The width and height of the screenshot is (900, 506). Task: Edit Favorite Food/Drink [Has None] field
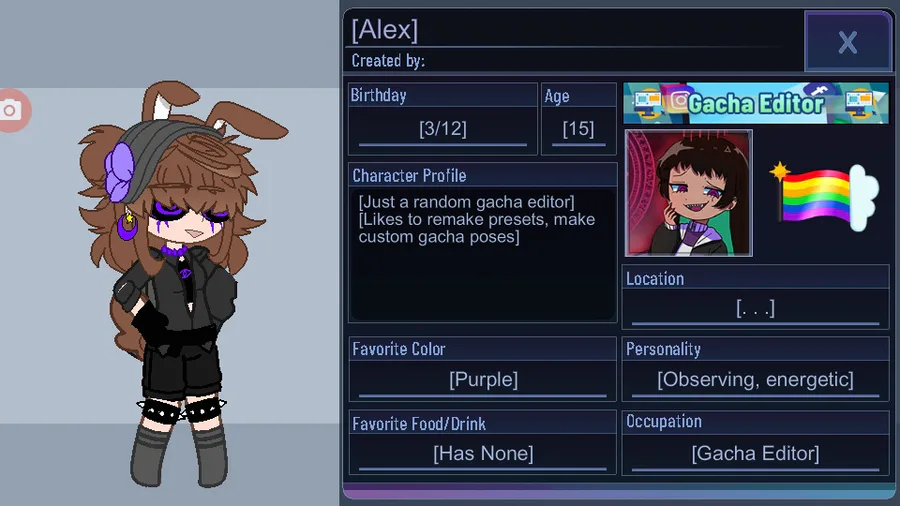tap(483, 453)
